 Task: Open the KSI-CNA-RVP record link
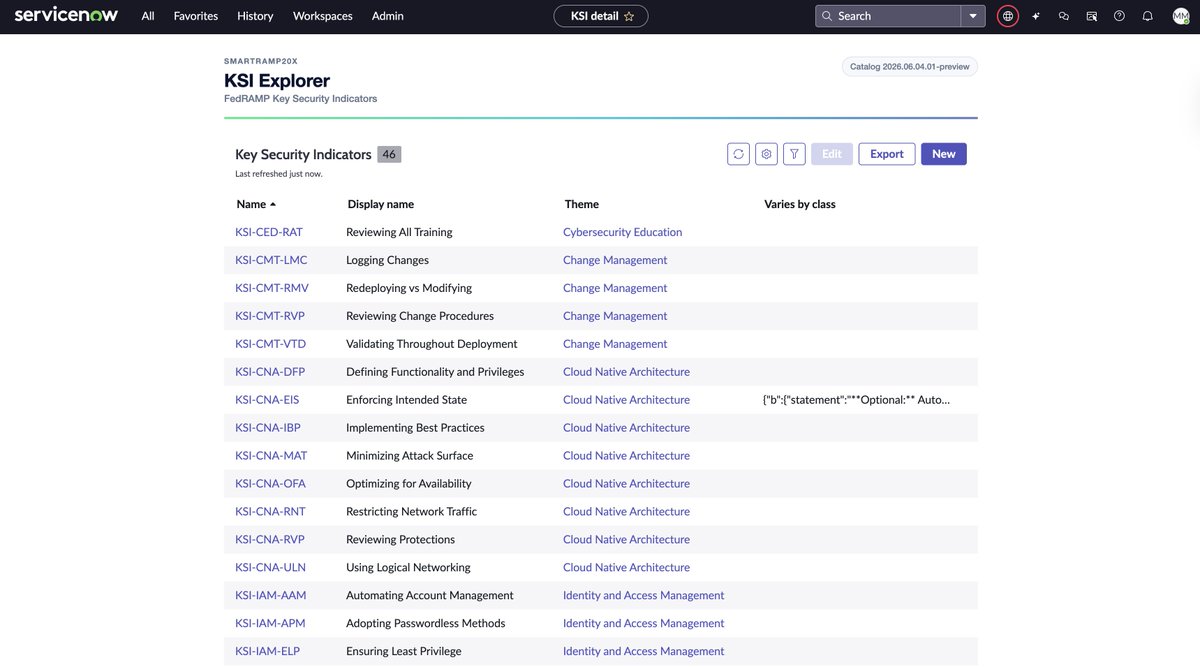click(270, 540)
